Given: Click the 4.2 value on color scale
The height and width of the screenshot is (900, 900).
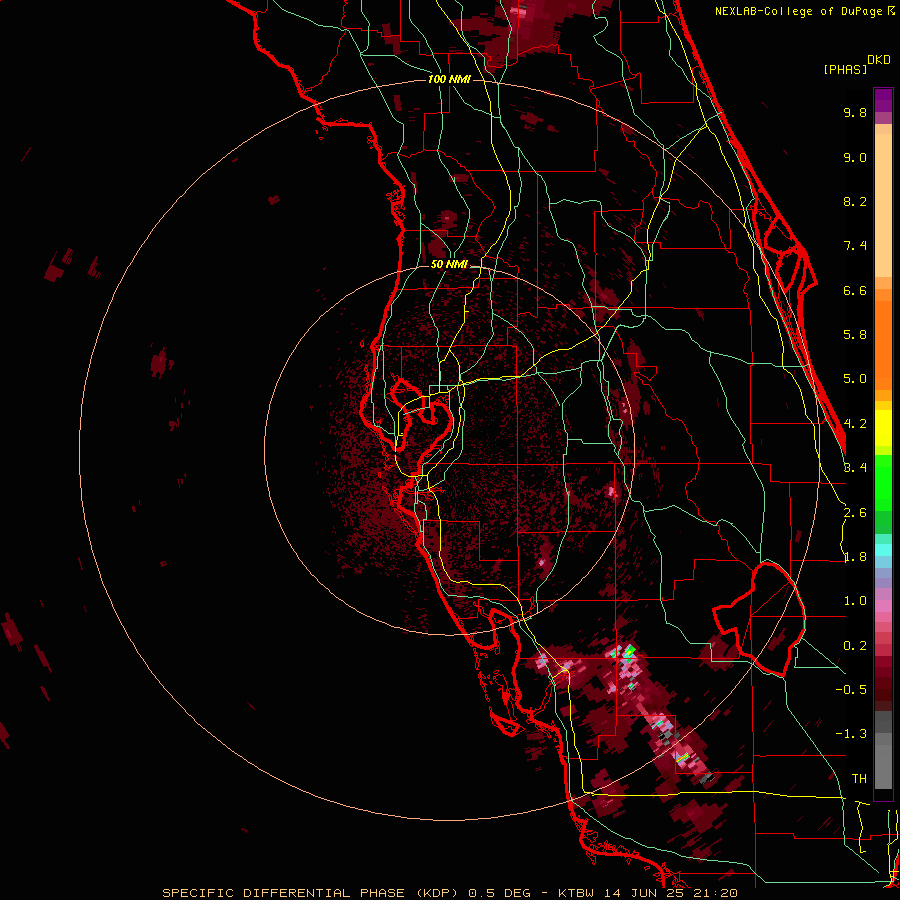Looking at the screenshot, I should click(855, 424).
